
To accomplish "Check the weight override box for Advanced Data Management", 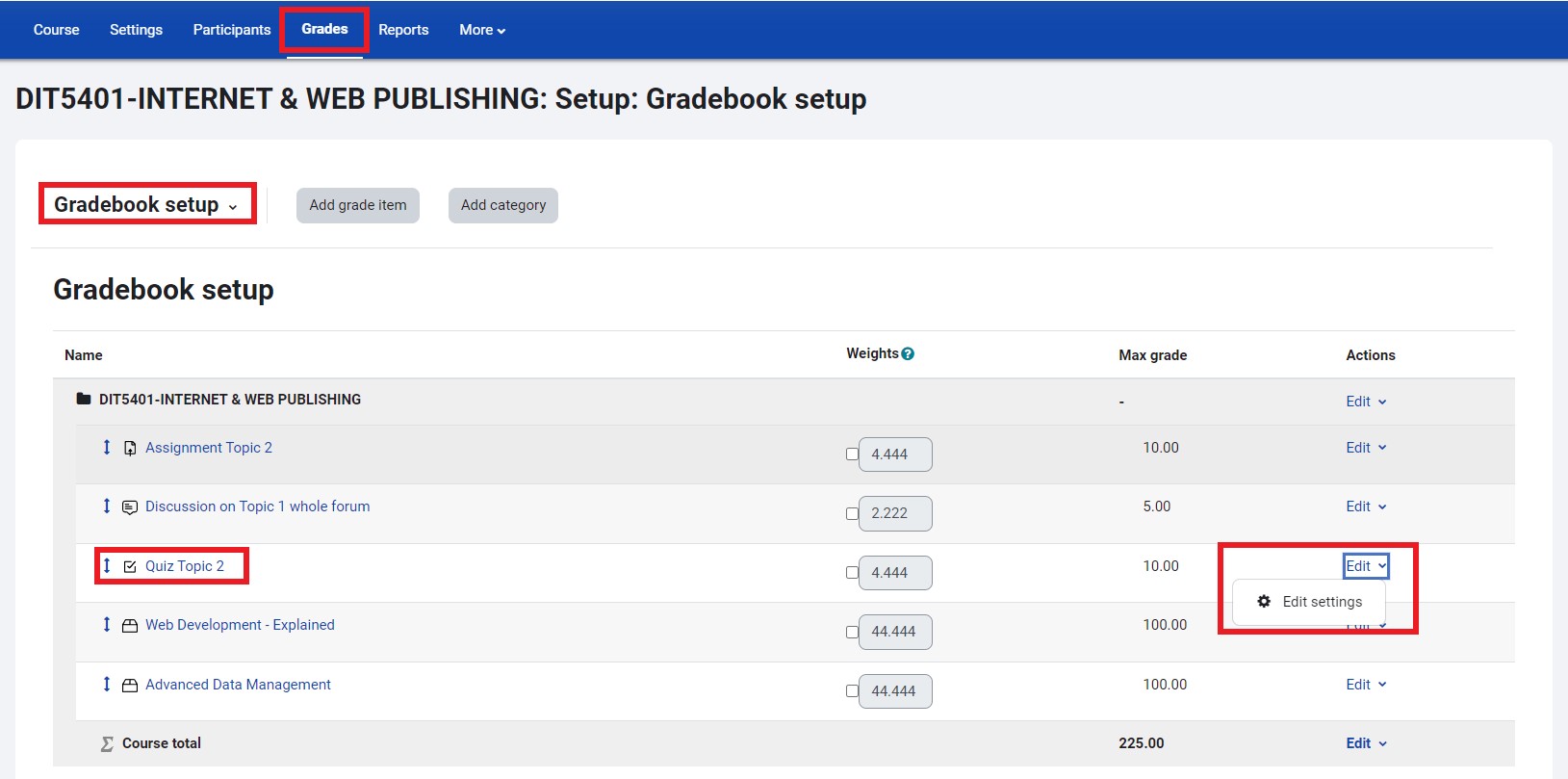I will pos(852,691).
